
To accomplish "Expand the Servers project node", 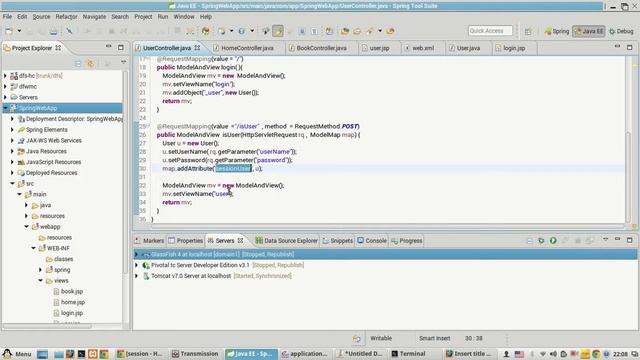I will (x=5, y=97).
